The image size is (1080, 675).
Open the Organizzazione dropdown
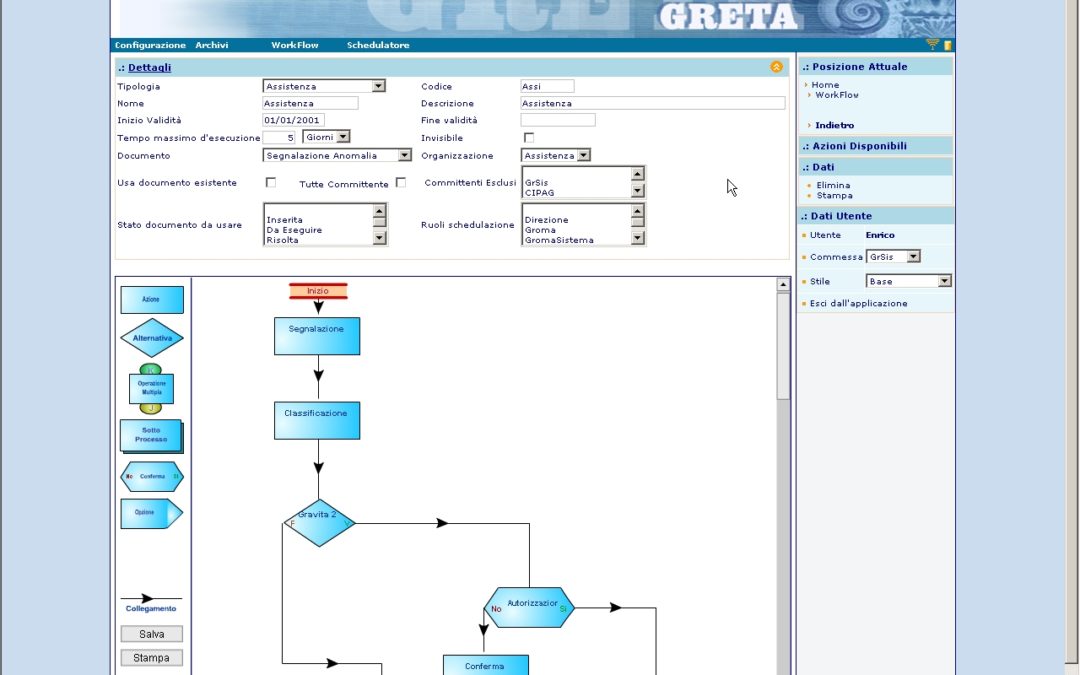555,156
